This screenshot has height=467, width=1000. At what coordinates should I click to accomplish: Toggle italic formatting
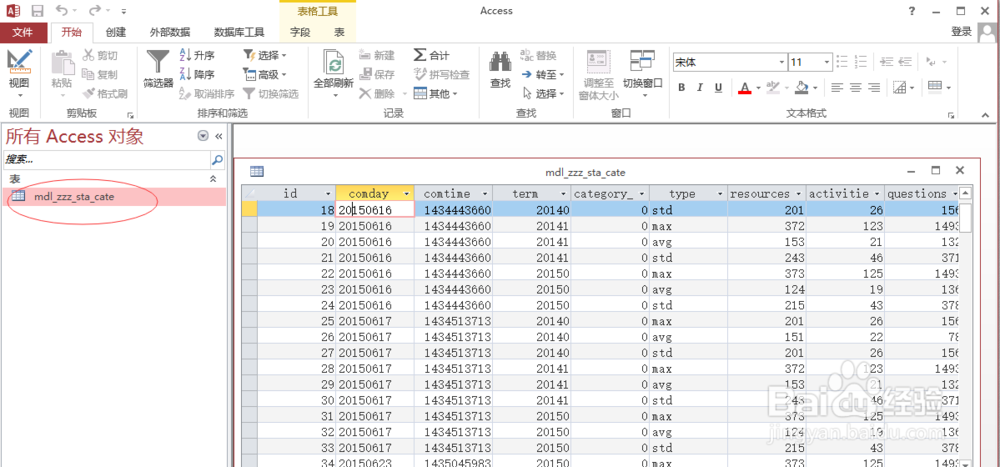[x=700, y=87]
